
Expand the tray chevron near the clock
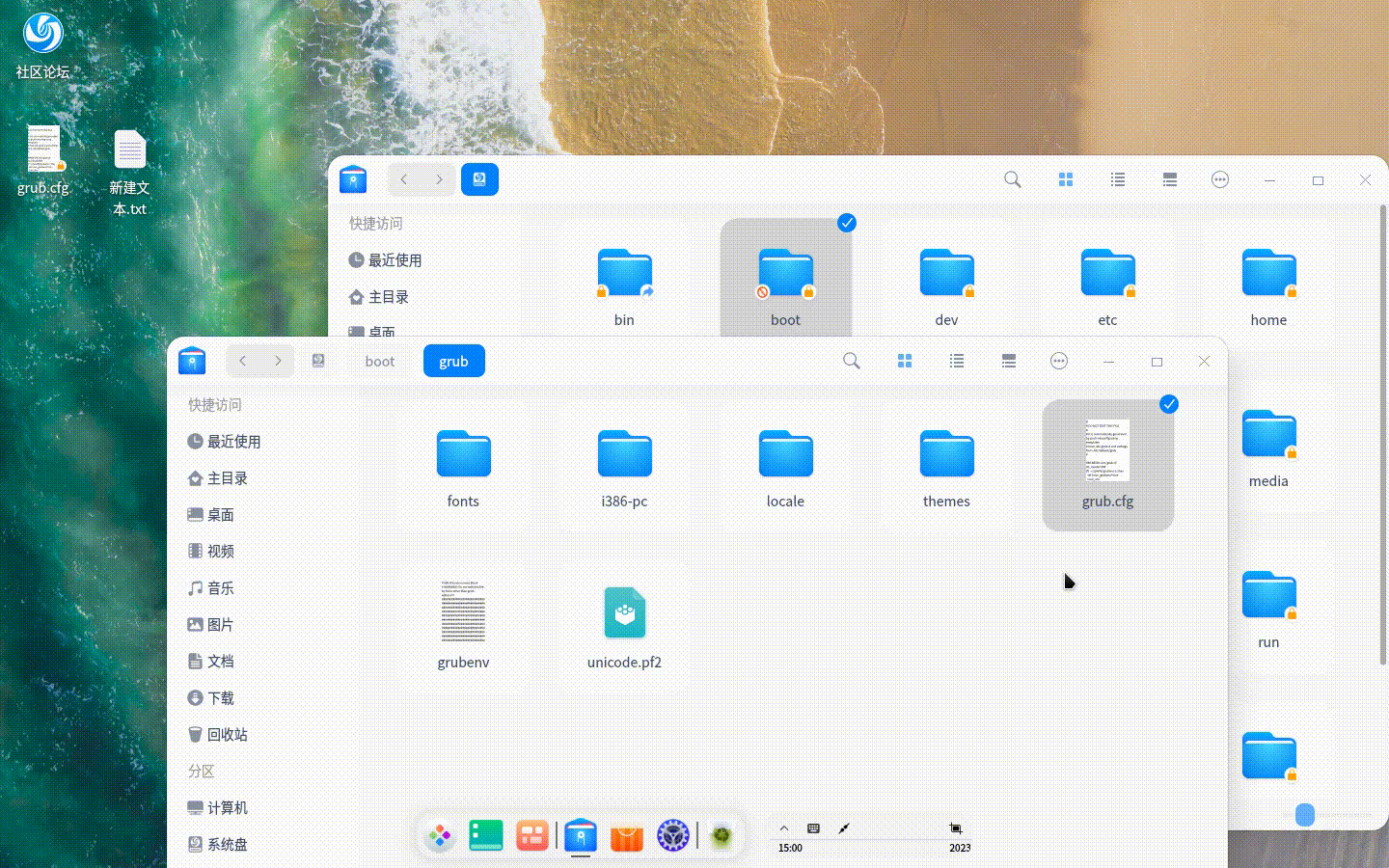tap(784, 827)
